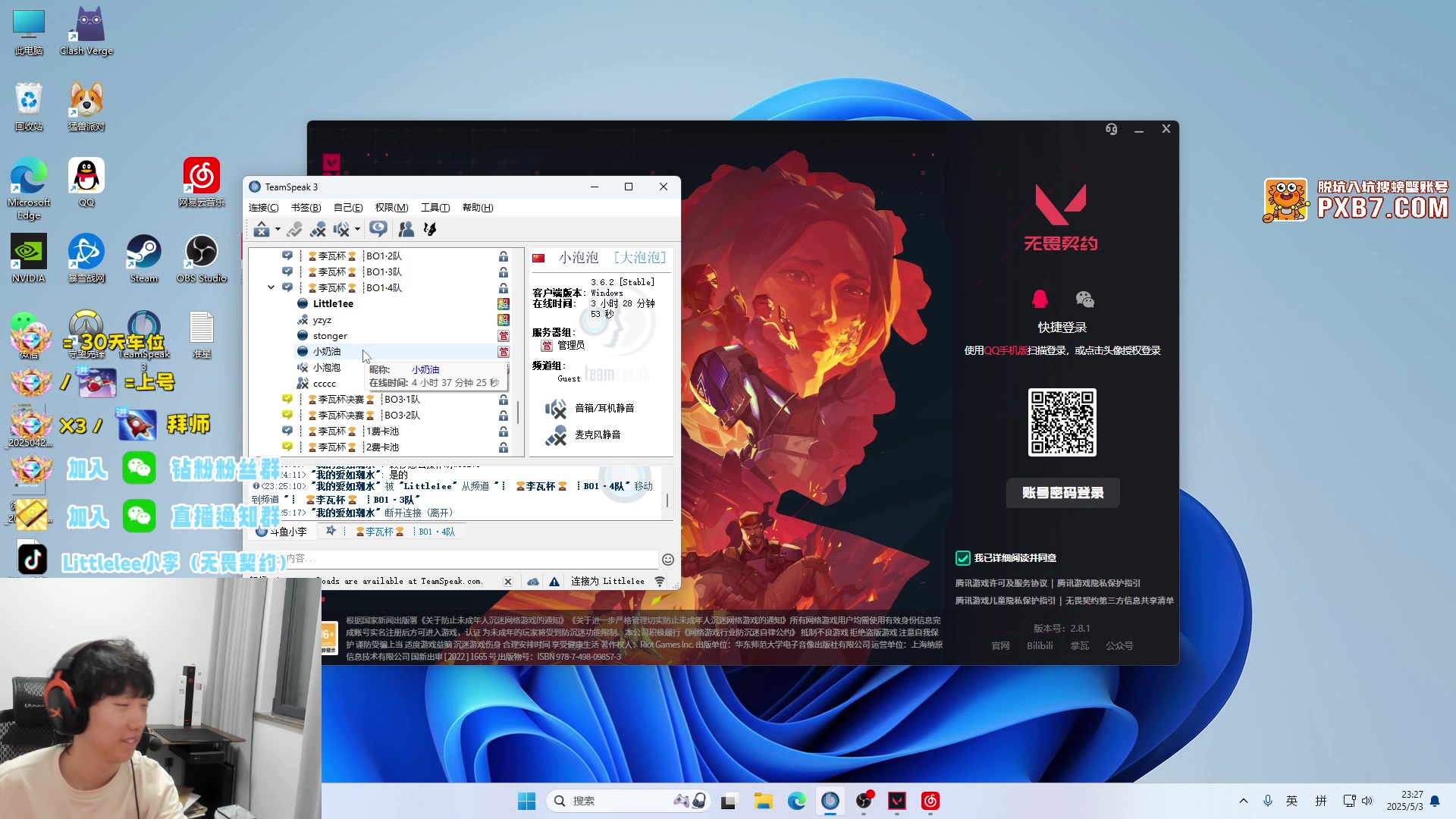Open TeamSpeak connect/disconnect toolbar icon

point(262,229)
